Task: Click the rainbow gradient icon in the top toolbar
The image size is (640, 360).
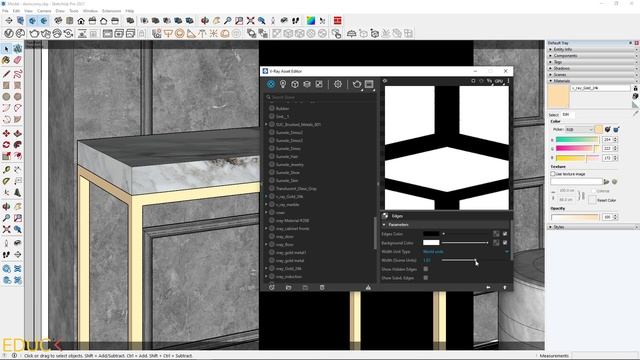Action: [311, 20]
